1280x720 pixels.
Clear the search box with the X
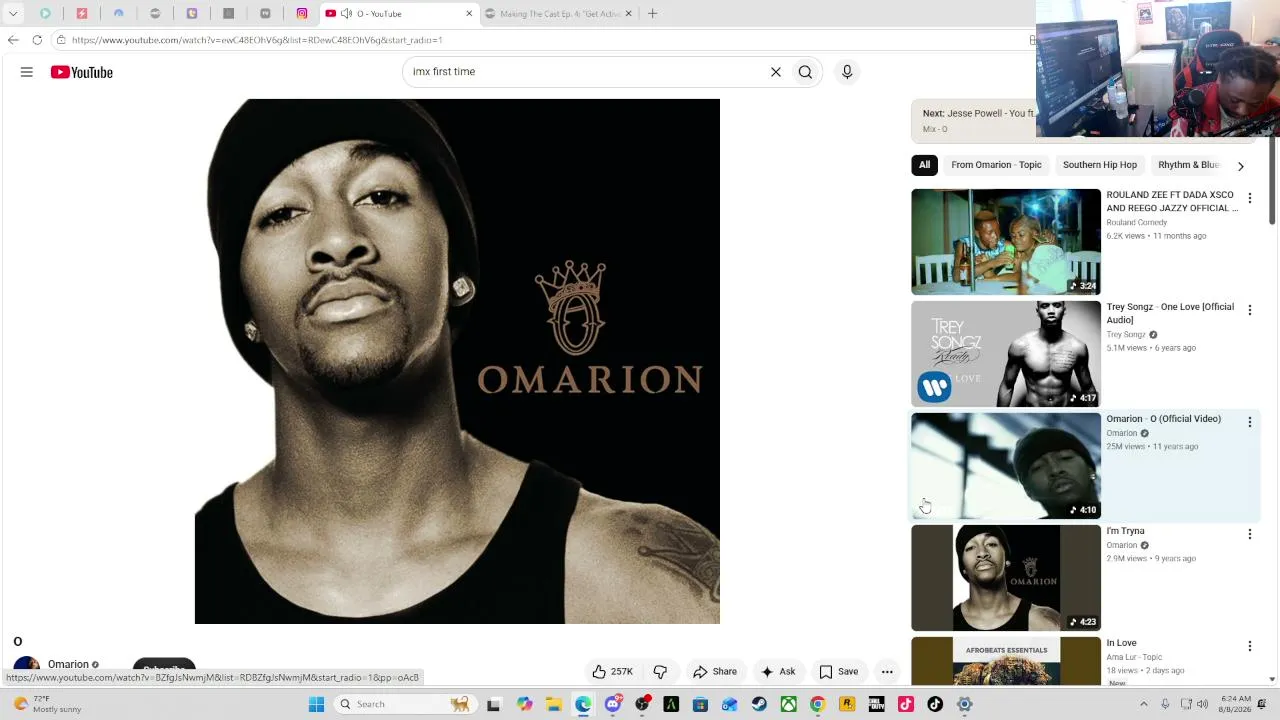[x=775, y=72]
